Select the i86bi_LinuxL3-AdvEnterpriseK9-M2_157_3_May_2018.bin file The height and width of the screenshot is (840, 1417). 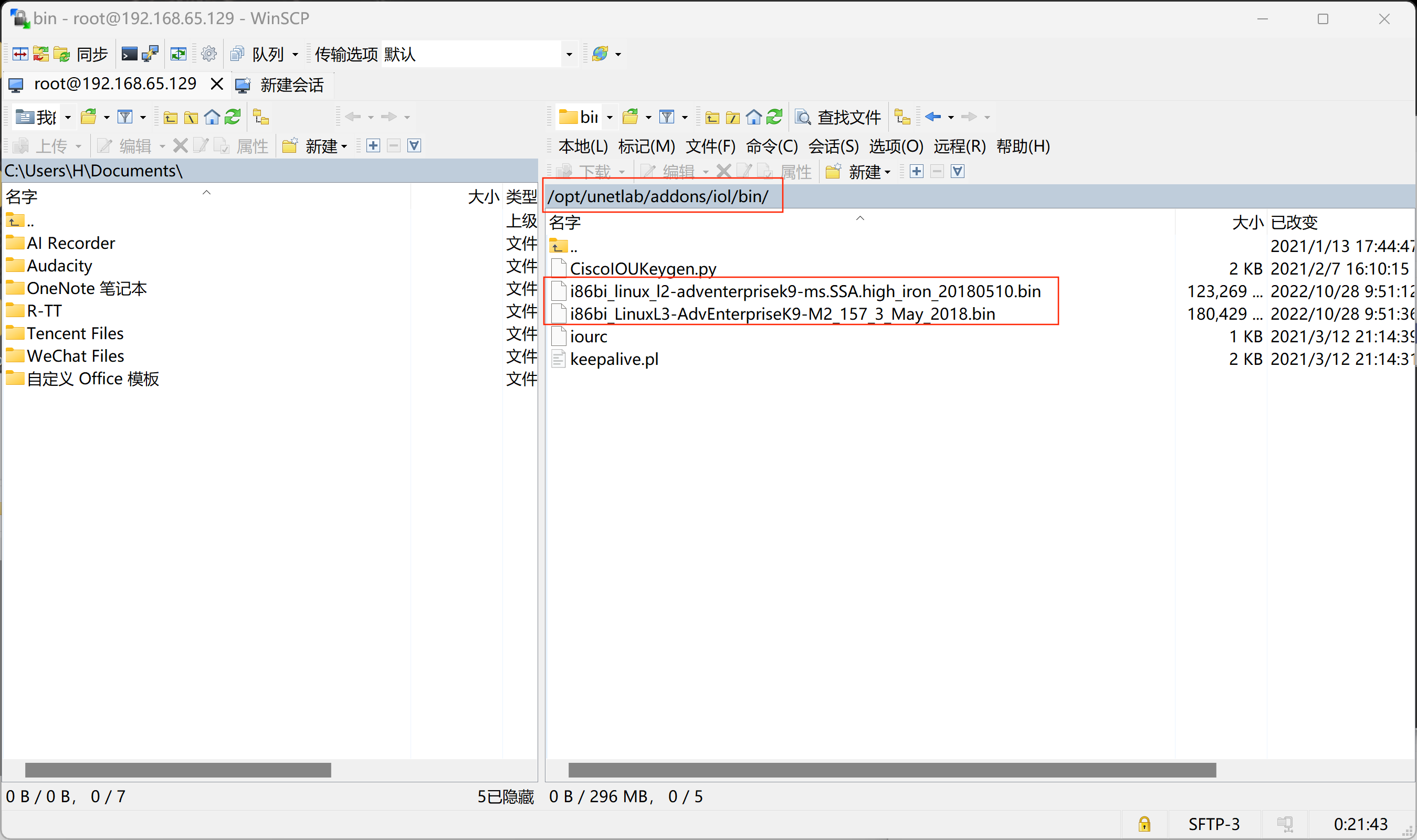[782, 313]
